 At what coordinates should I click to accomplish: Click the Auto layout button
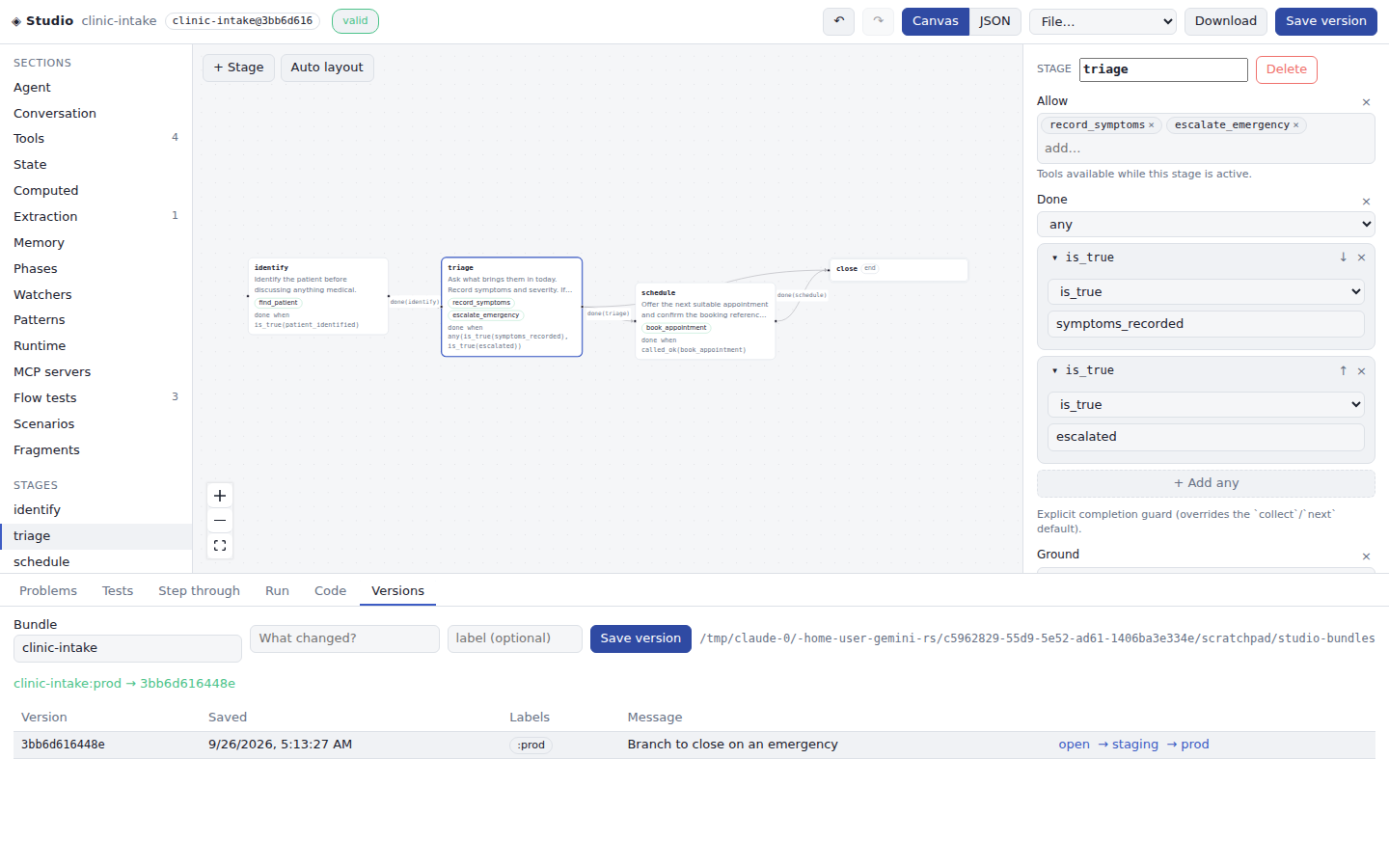327,68
